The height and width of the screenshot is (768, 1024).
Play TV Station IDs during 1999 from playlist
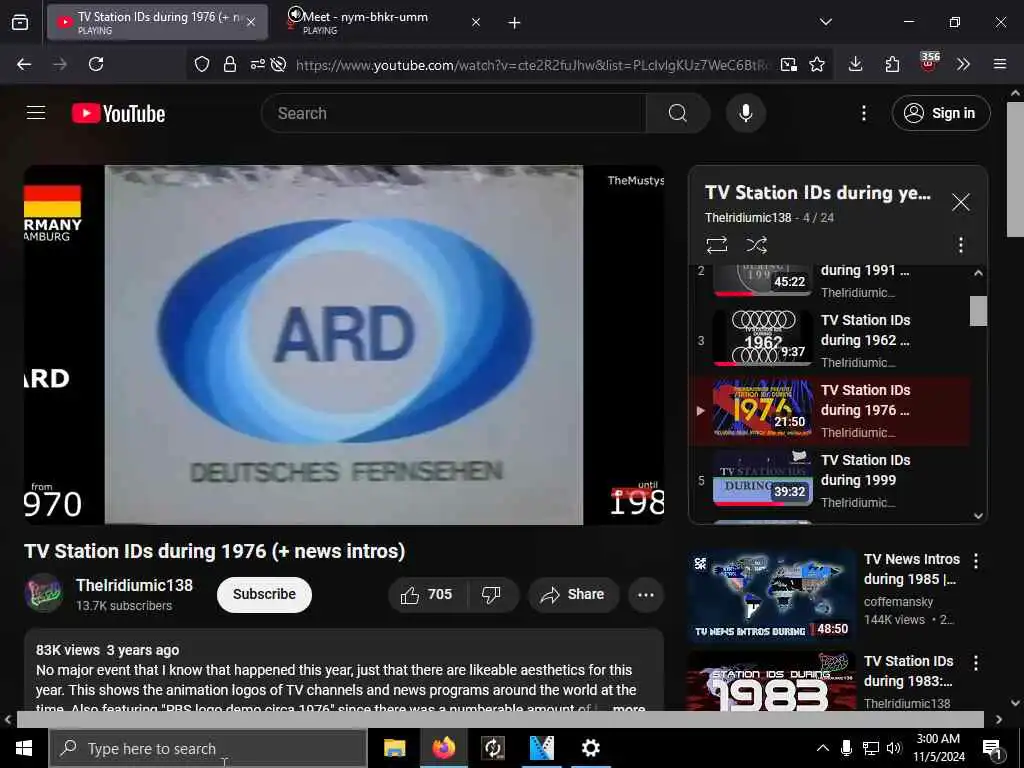[829, 480]
